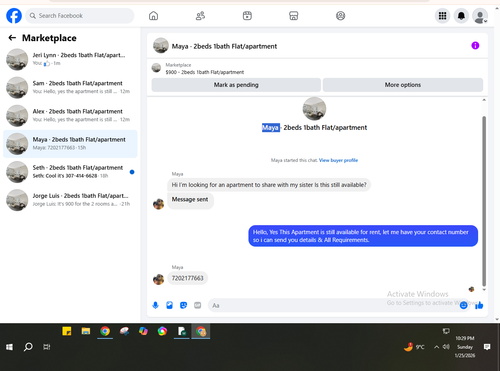500x371 pixels.
Task: Open Sam 2beds 1bath conversation
Action: click(x=70, y=87)
